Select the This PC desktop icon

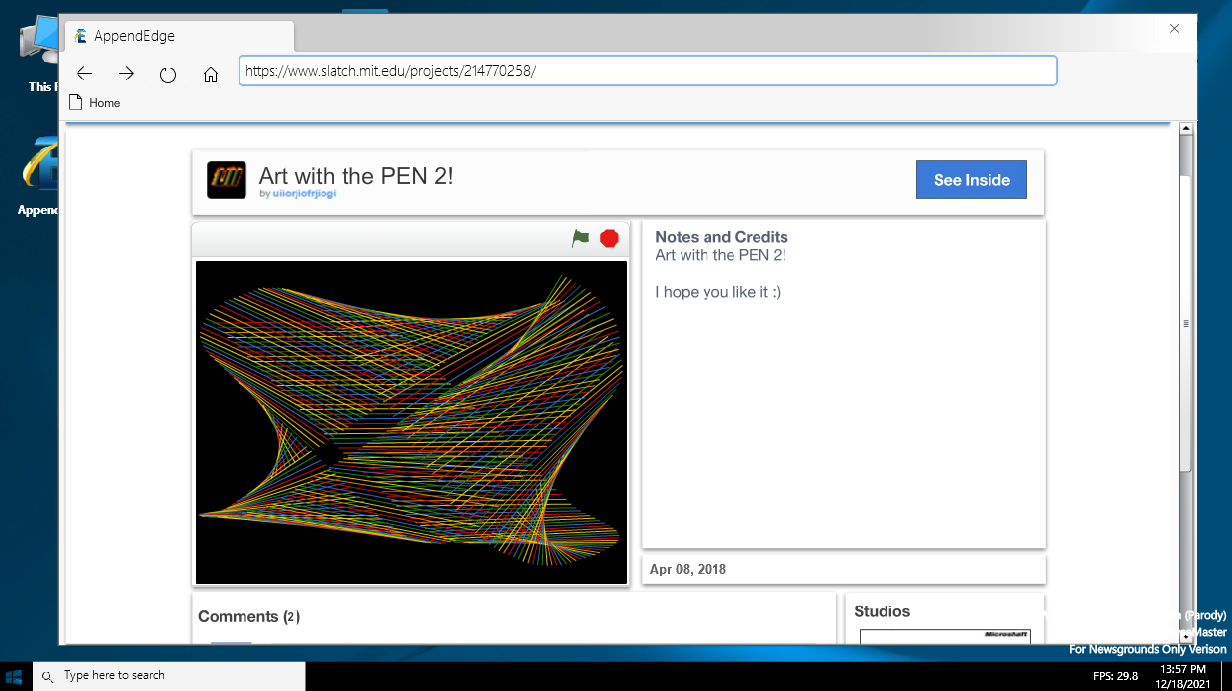click(40, 55)
